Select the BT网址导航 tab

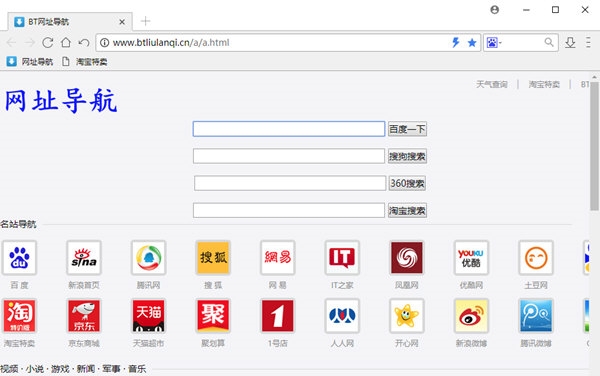pos(70,22)
